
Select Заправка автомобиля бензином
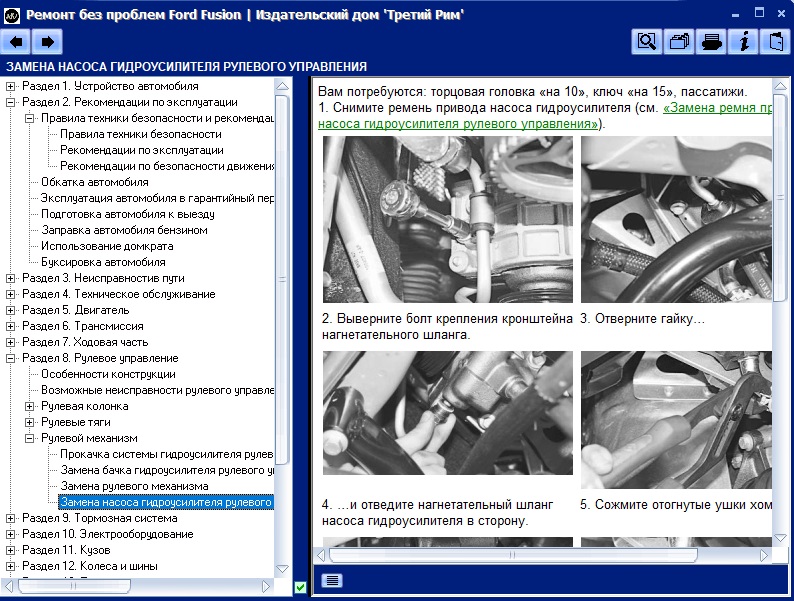(x=124, y=230)
